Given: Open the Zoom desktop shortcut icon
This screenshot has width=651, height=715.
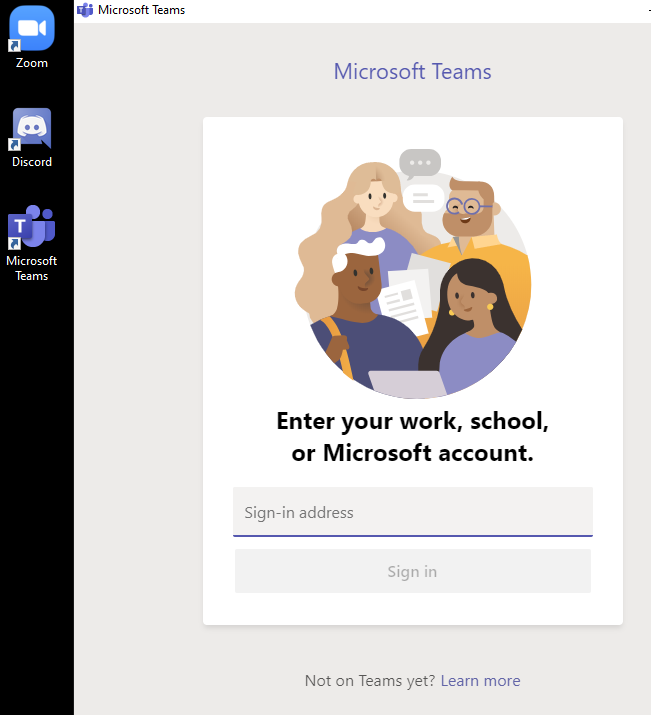Looking at the screenshot, I should point(31,28).
